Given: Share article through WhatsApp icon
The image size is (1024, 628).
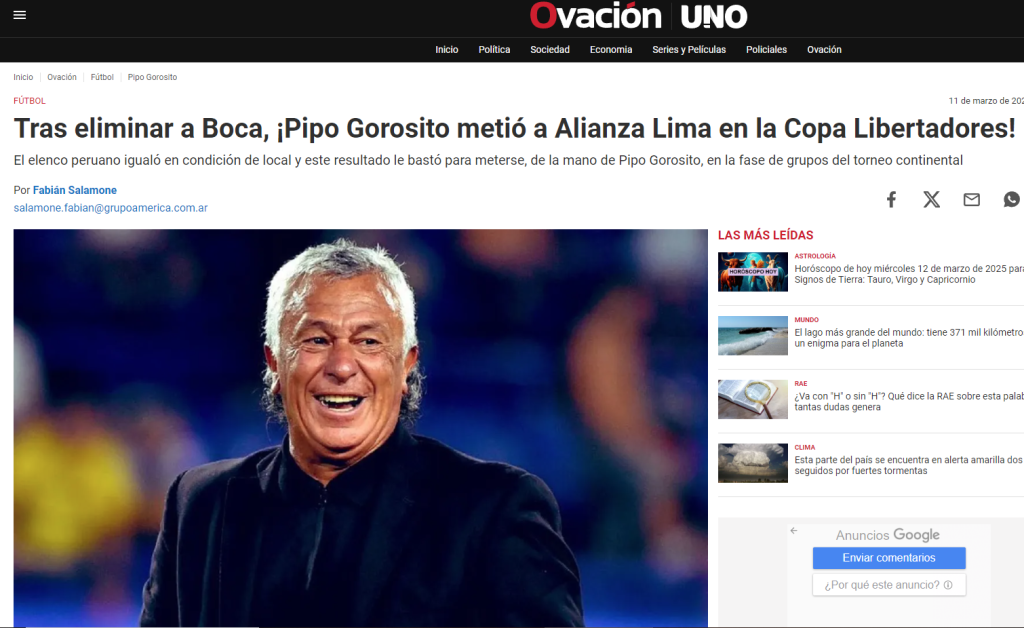Looking at the screenshot, I should coord(1012,200).
